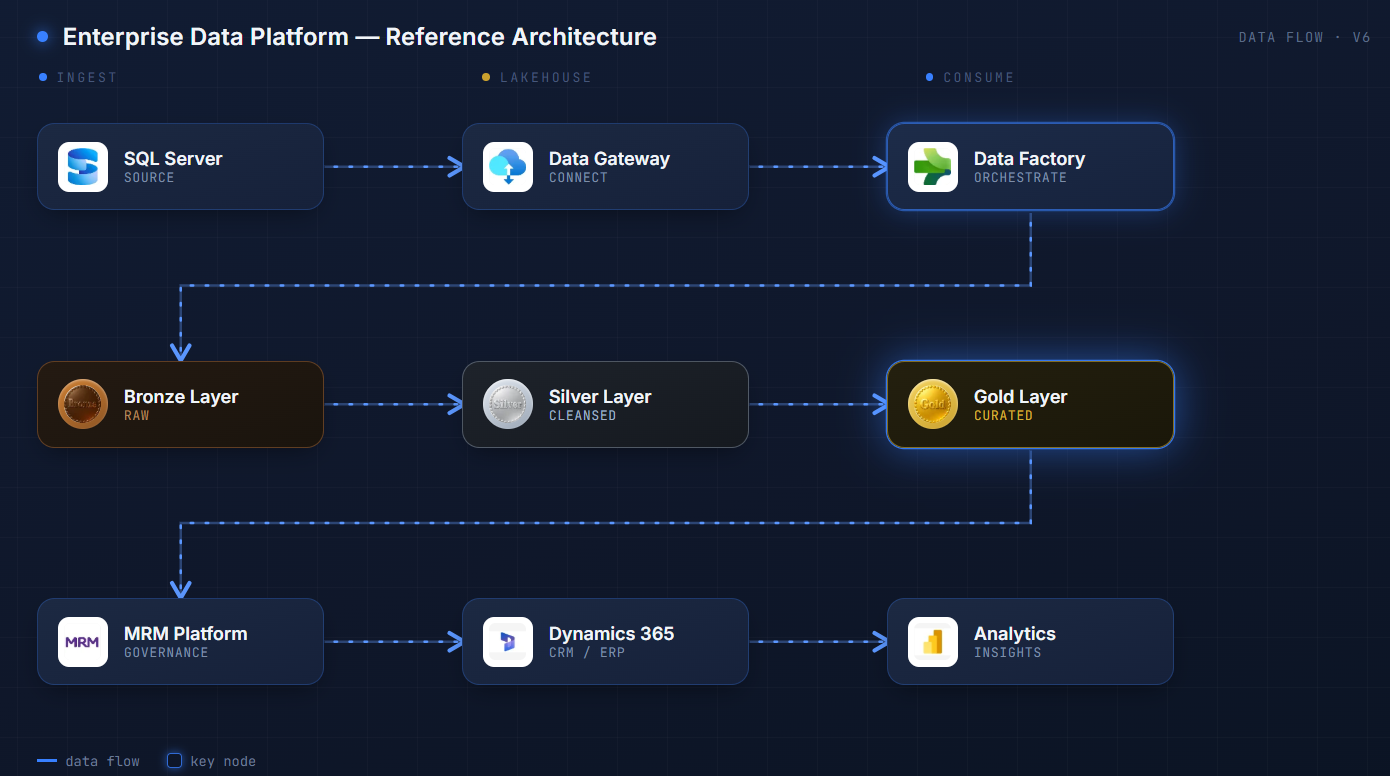
Task: Click the INSIGHTS subtitle under Analytics
Action: pyautogui.click(x=1007, y=653)
